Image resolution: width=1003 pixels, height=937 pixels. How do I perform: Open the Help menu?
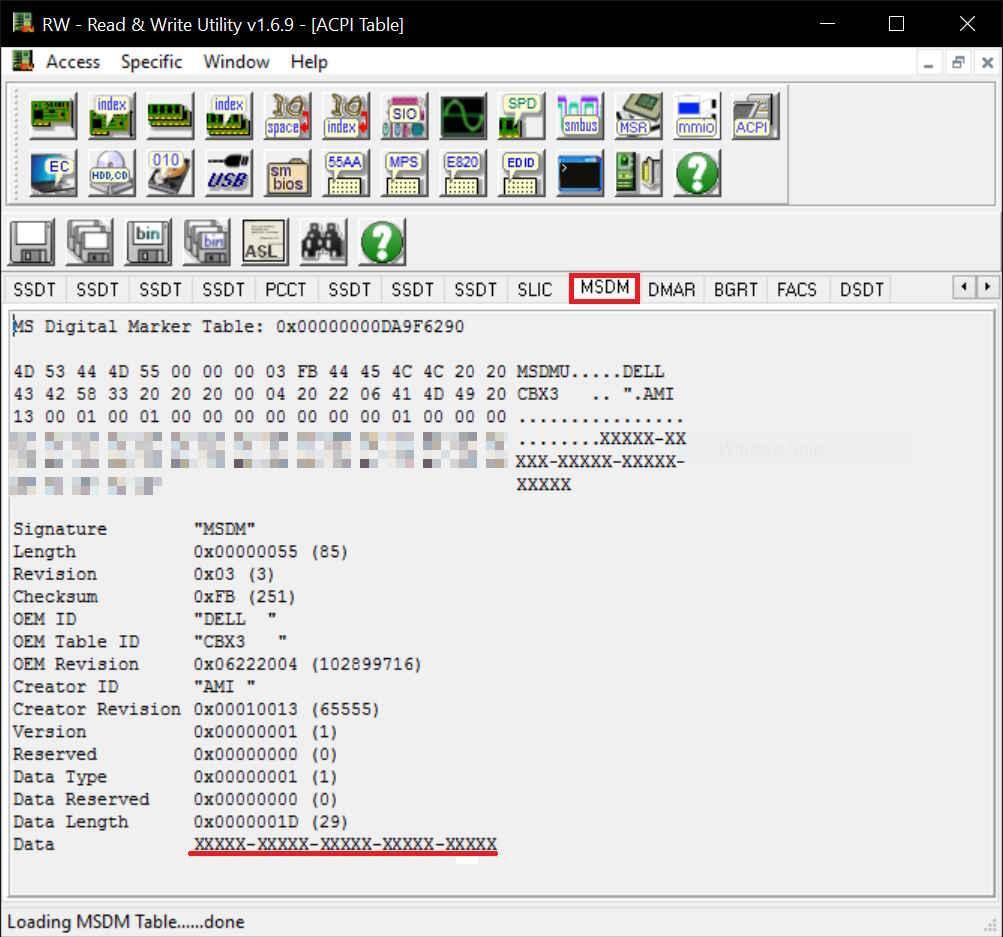[309, 62]
